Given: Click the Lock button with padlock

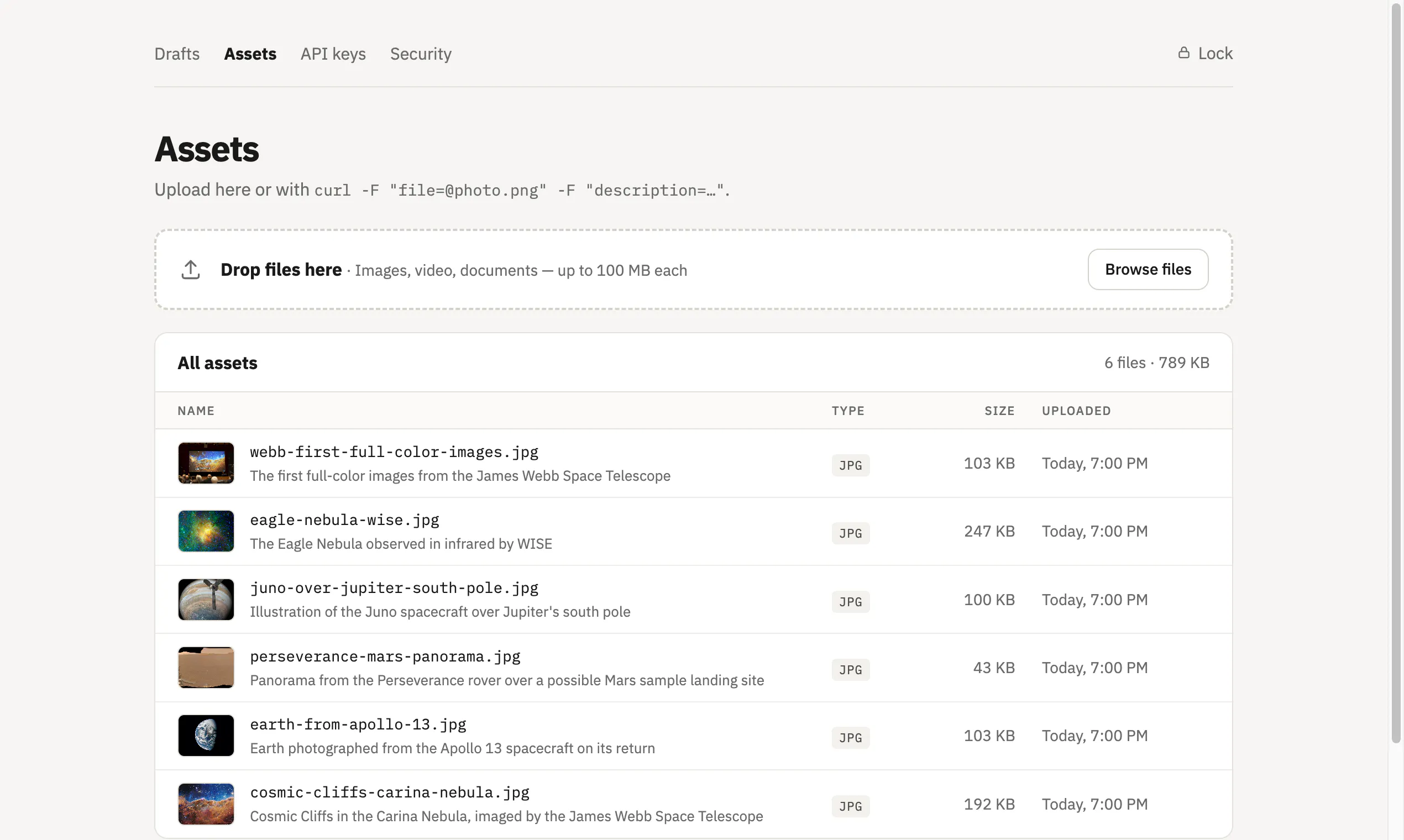Looking at the screenshot, I should [1204, 53].
